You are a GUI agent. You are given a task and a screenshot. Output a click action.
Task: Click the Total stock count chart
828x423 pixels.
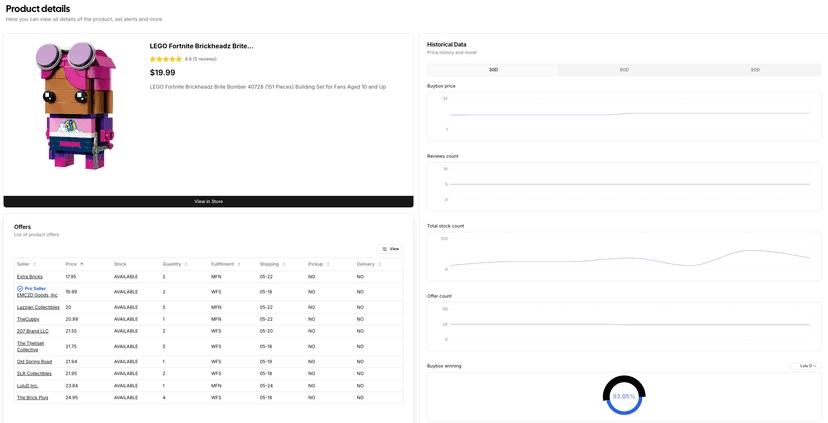[624, 256]
